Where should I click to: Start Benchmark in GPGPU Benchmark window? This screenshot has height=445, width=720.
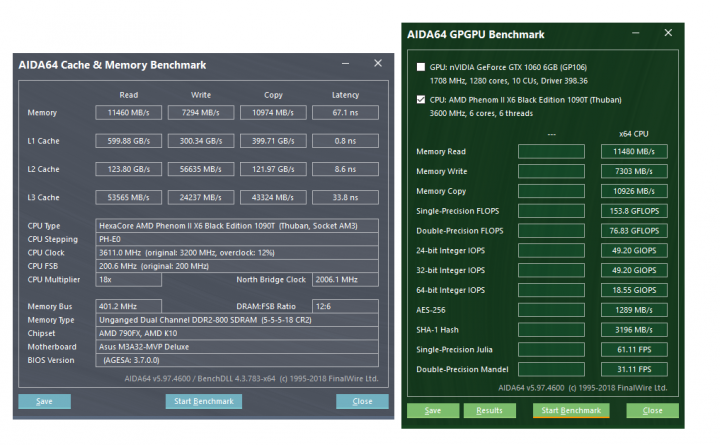click(x=571, y=411)
